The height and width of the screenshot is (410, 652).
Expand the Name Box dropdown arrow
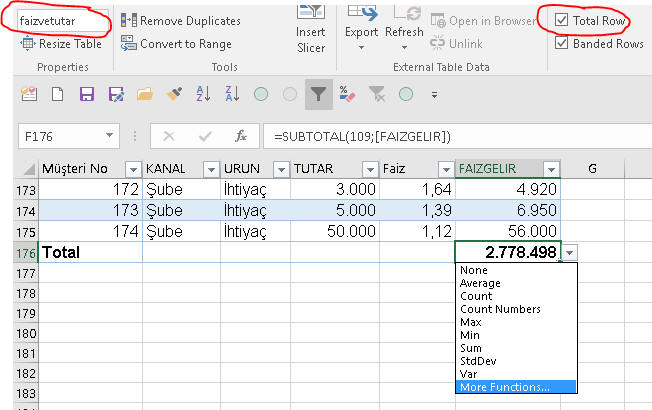point(111,136)
